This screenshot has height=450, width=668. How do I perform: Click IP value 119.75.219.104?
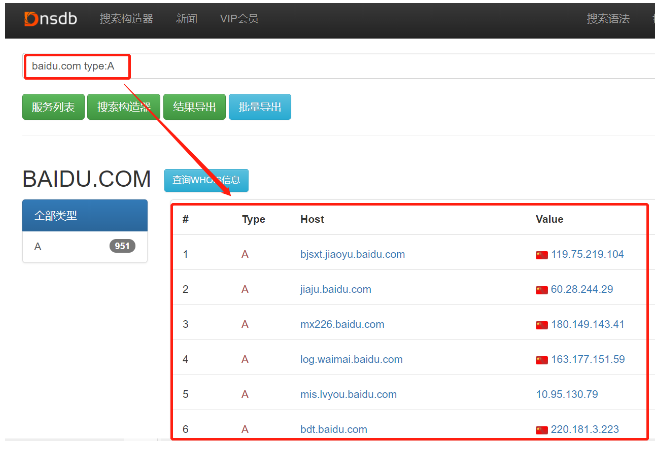tap(587, 254)
